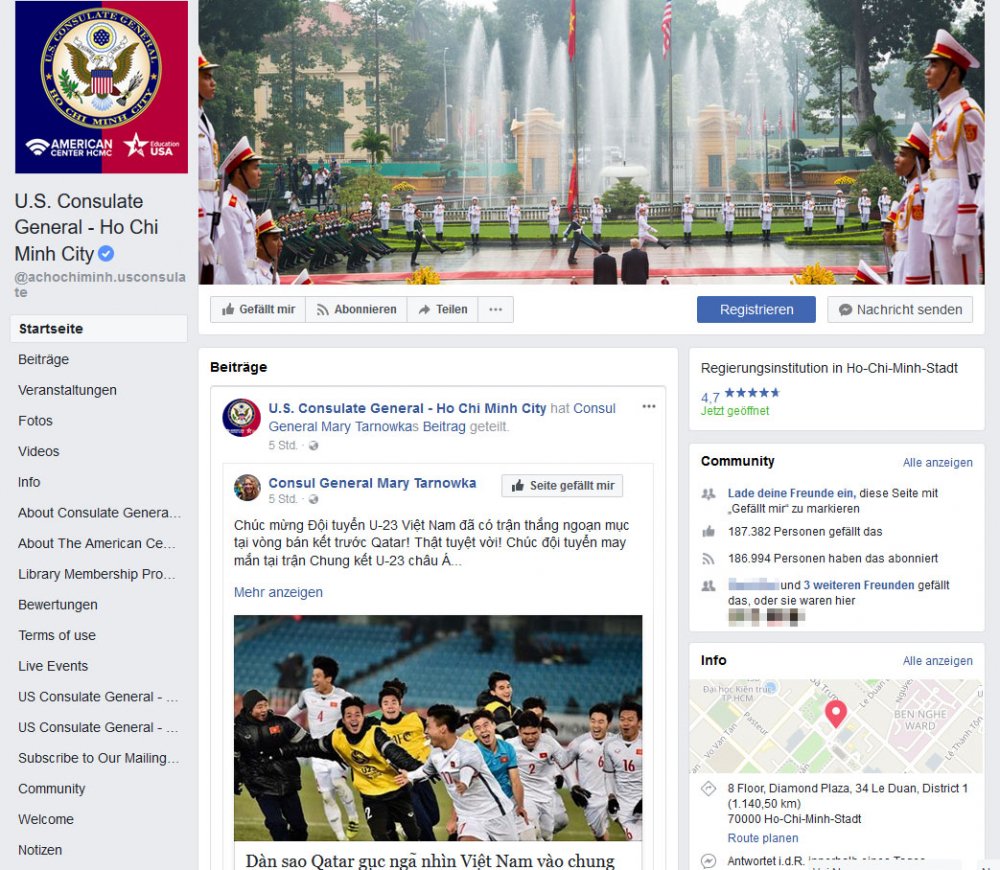Screen dimensions: 1000x870
Task: Click the @achochiminh.usconsulate username
Action: 100,284
